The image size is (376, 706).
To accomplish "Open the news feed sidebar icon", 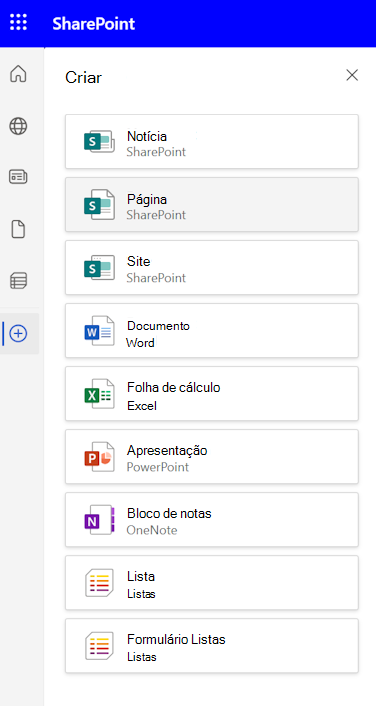I will (x=18, y=177).
